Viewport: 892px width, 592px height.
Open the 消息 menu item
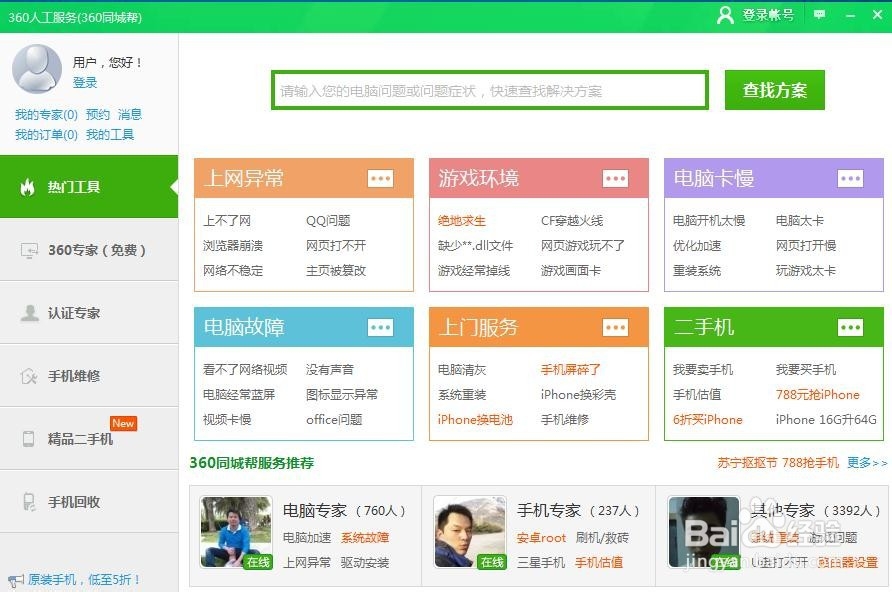131,115
